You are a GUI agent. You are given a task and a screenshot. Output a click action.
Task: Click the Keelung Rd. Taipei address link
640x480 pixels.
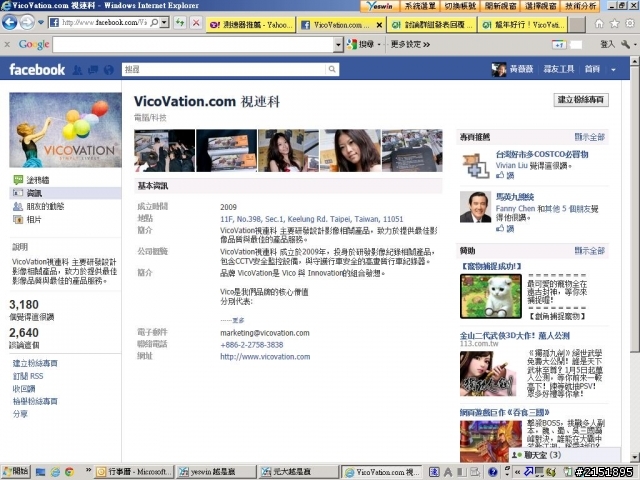311,219
